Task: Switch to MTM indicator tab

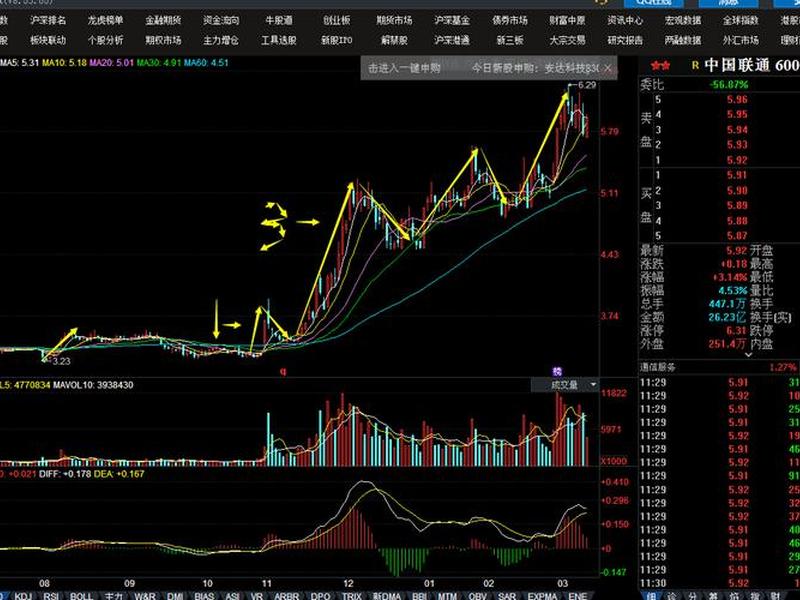Action: pyautogui.click(x=448, y=595)
